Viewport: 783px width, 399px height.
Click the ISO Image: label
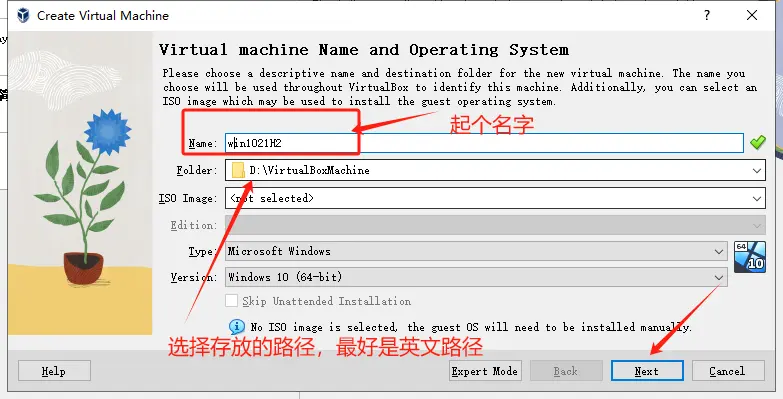[188, 198]
